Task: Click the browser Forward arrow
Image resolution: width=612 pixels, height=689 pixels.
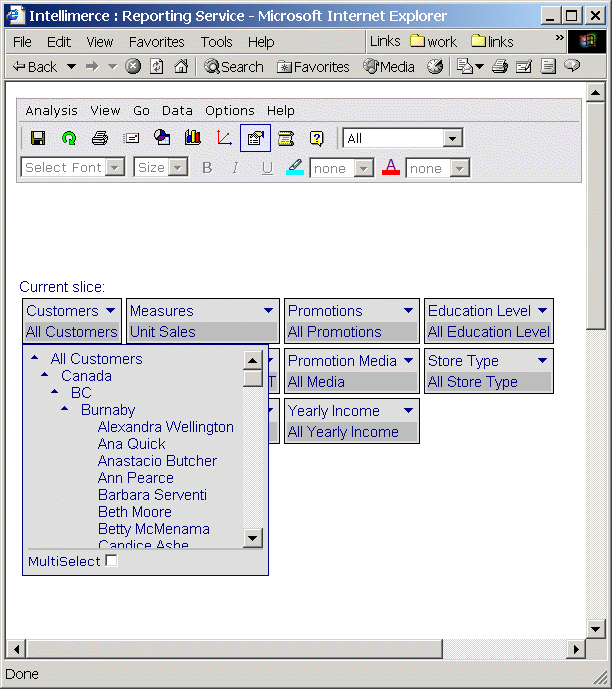Action: click(92, 66)
